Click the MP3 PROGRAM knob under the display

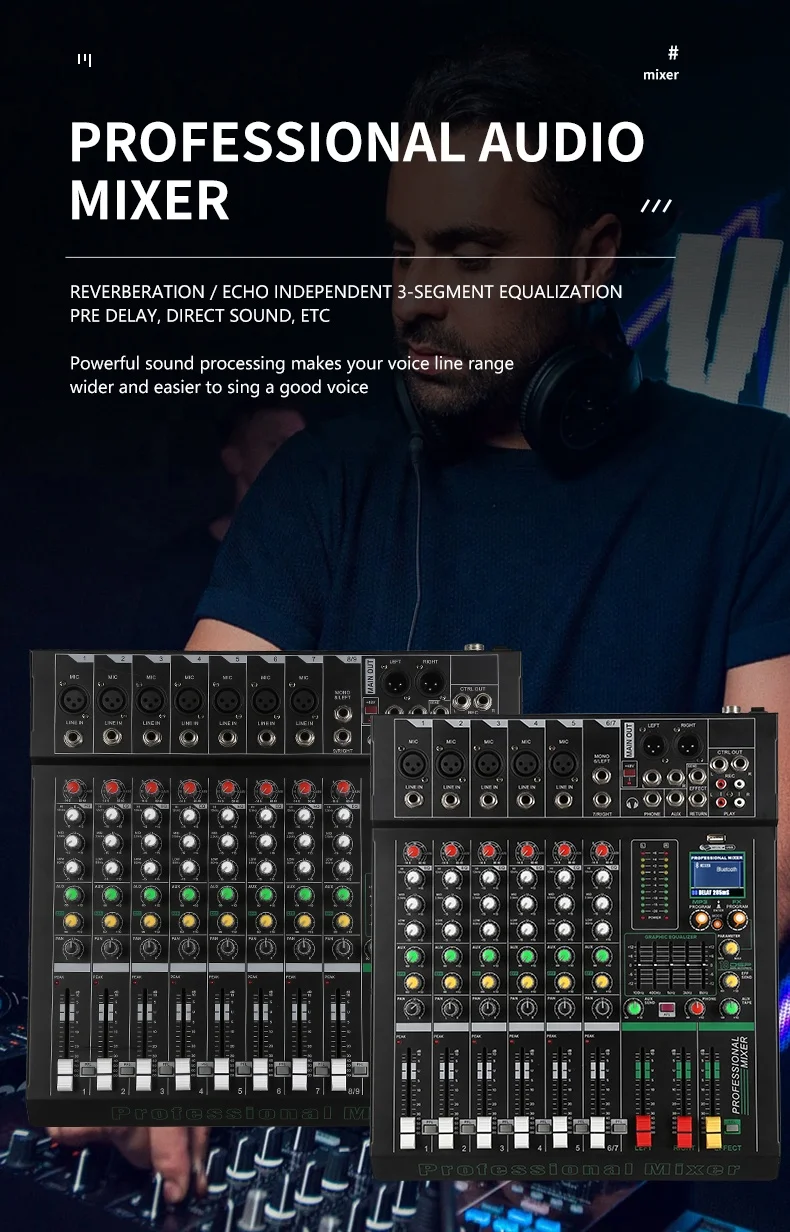tap(700, 919)
